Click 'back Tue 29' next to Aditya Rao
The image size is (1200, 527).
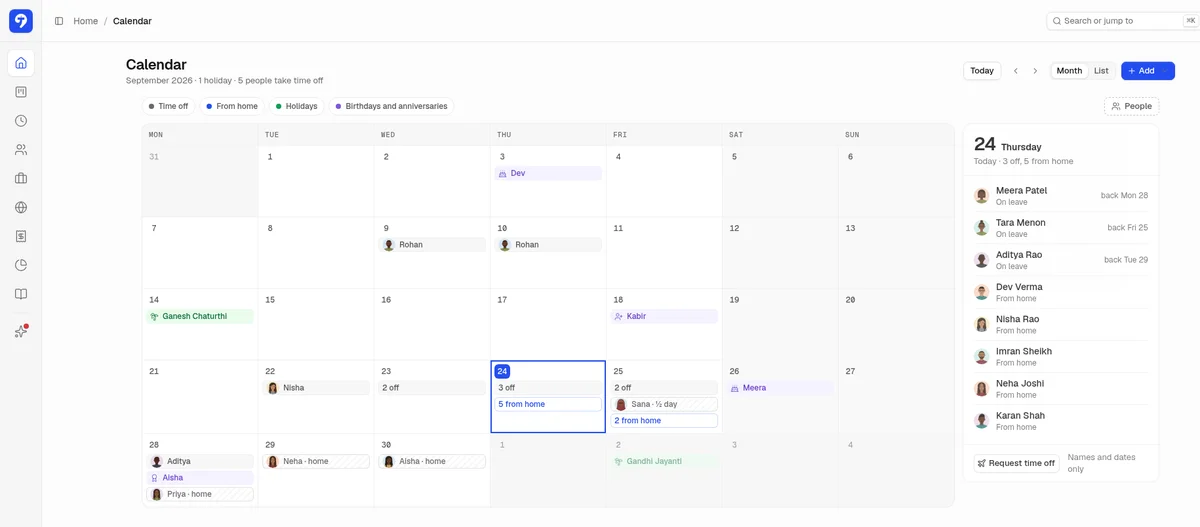[x=1126, y=260]
